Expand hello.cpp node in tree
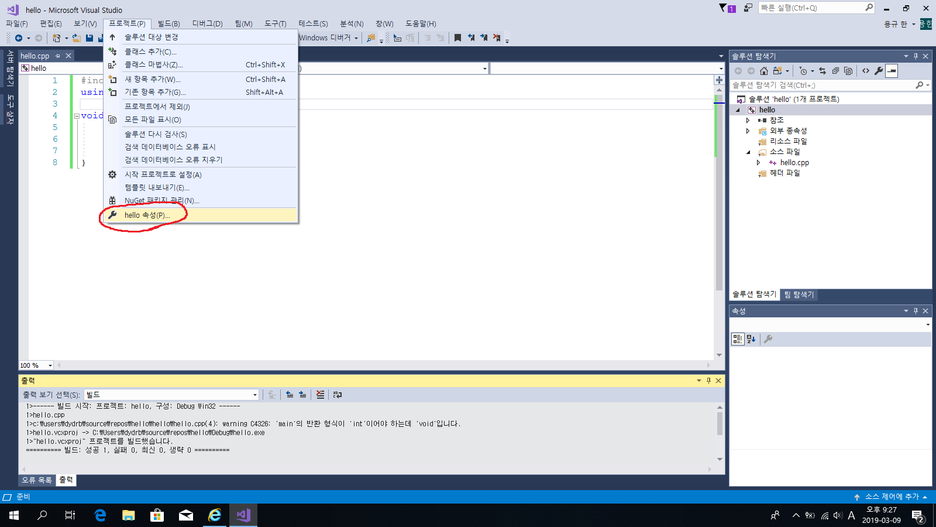Viewport: 936px width, 527px height. click(759, 162)
